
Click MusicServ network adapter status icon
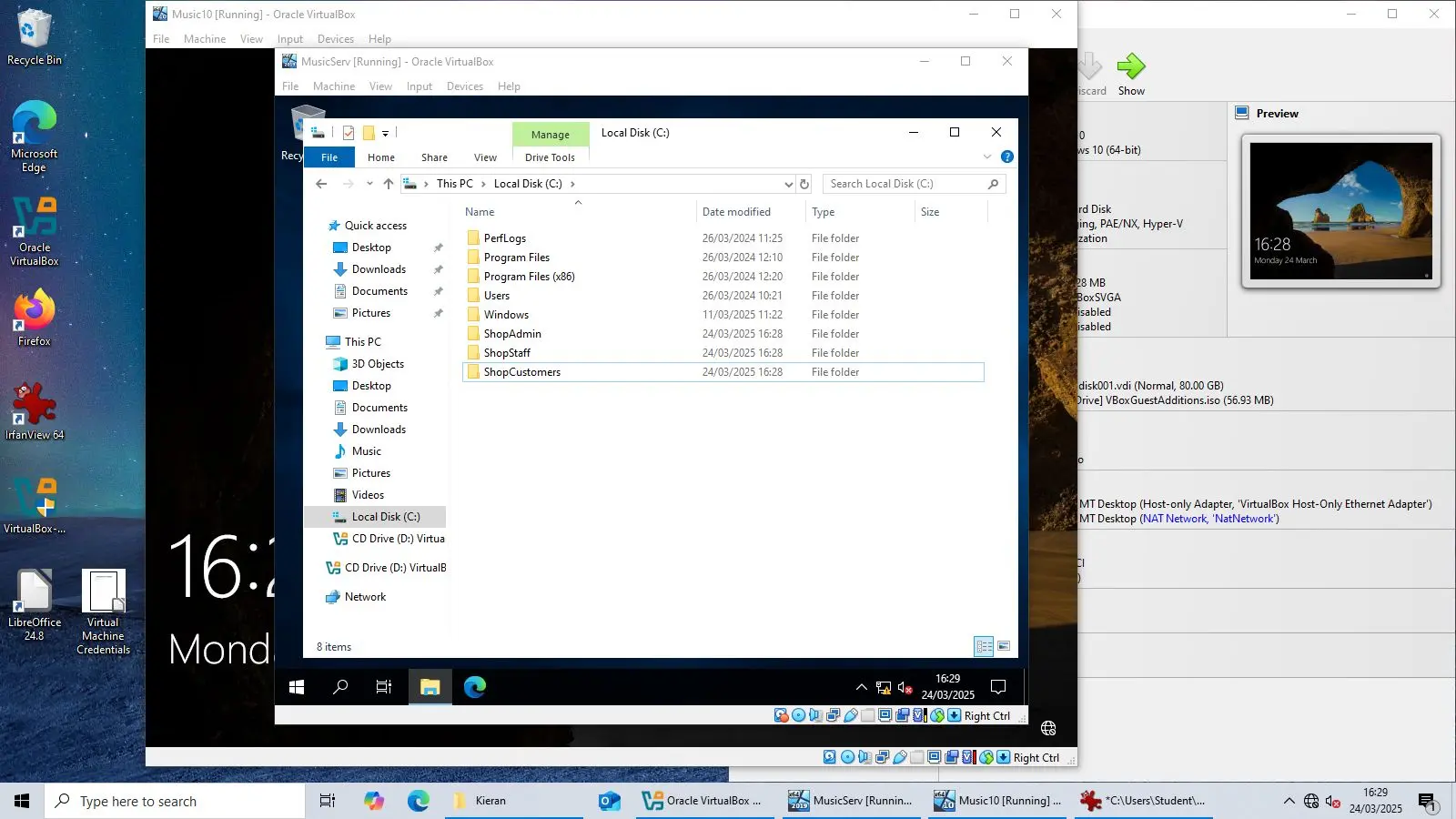833,715
